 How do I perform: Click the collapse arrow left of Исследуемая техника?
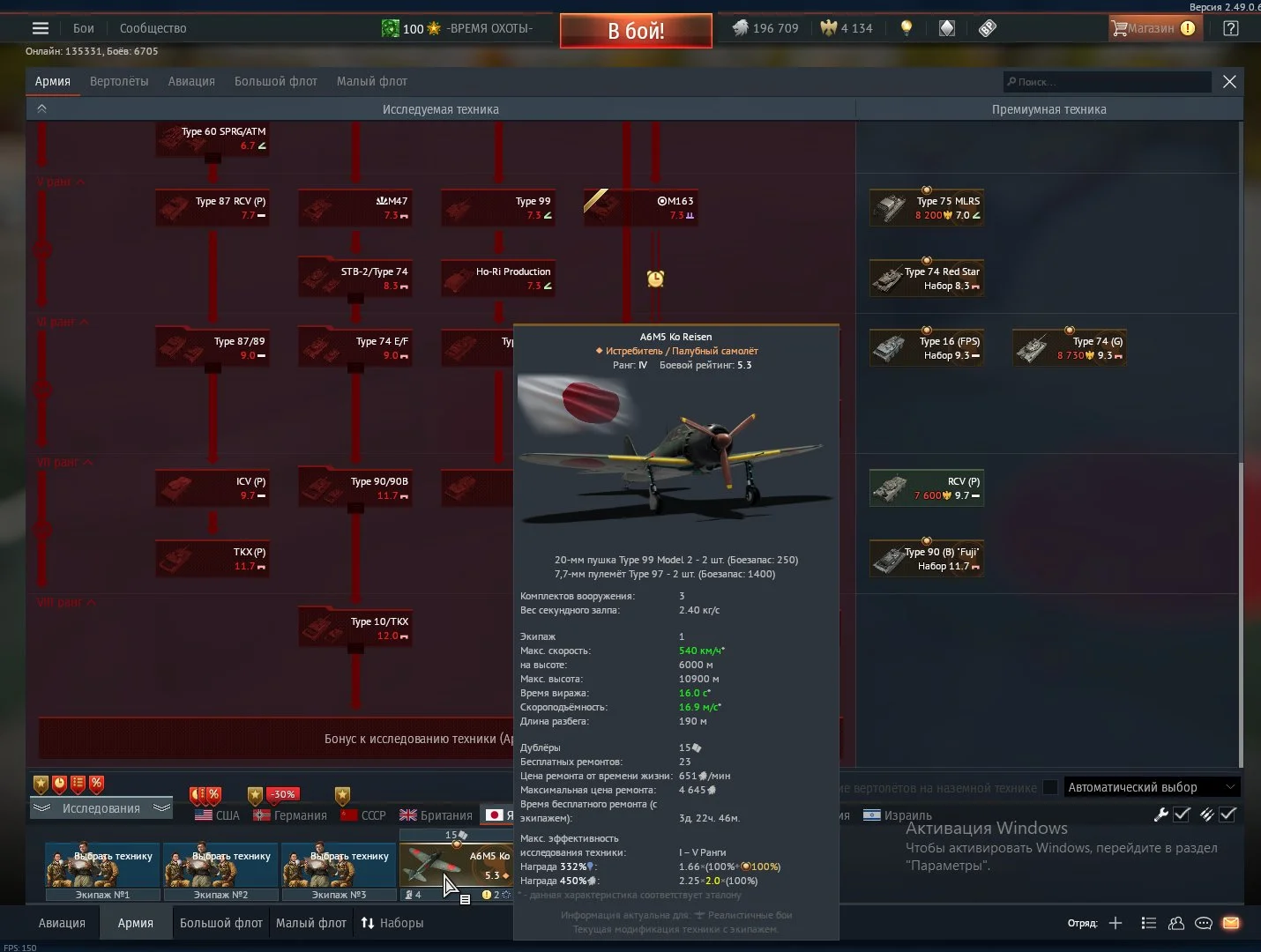(41, 109)
